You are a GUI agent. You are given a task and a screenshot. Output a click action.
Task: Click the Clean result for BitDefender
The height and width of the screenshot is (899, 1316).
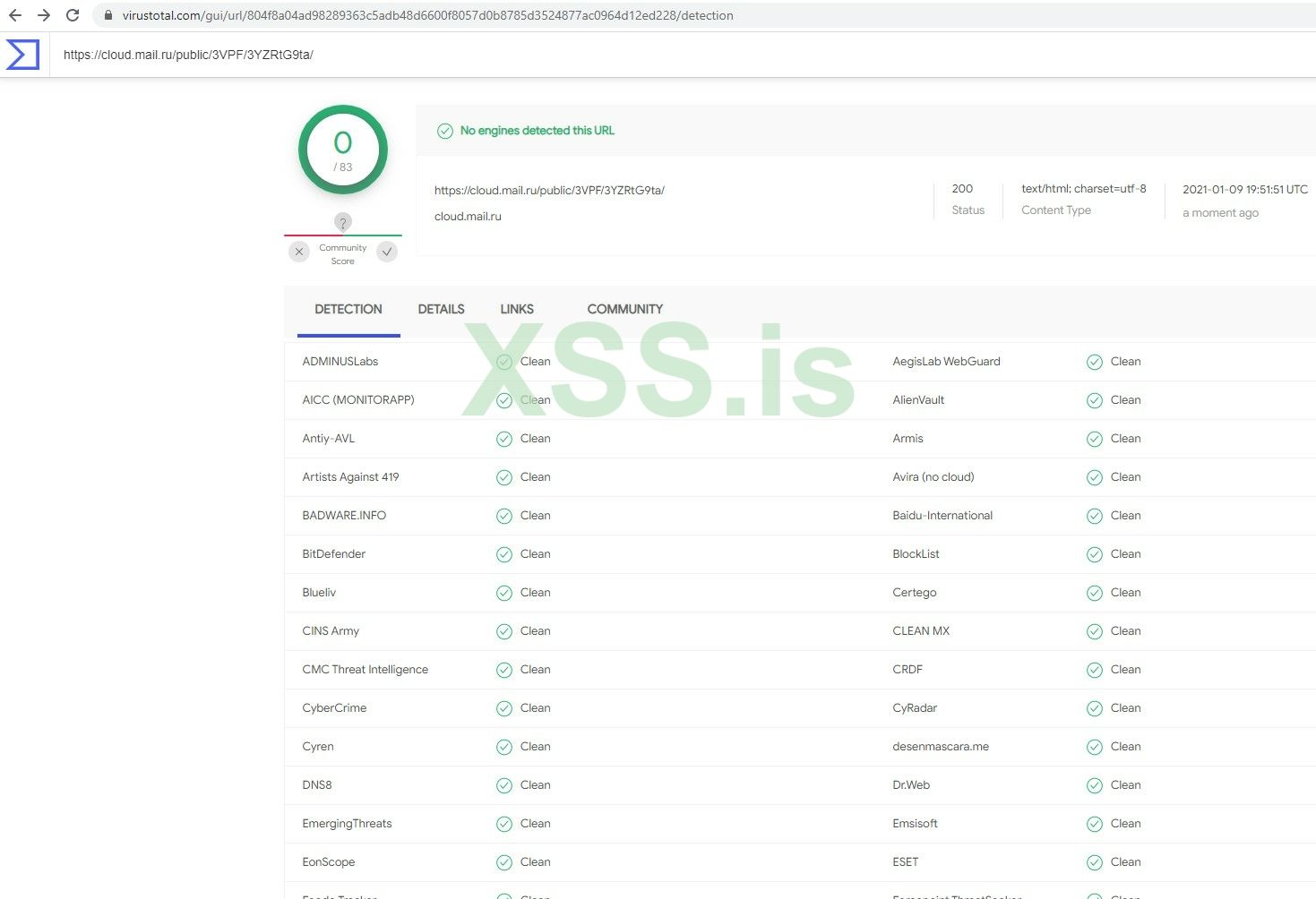pyautogui.click(x=536, y=554)
